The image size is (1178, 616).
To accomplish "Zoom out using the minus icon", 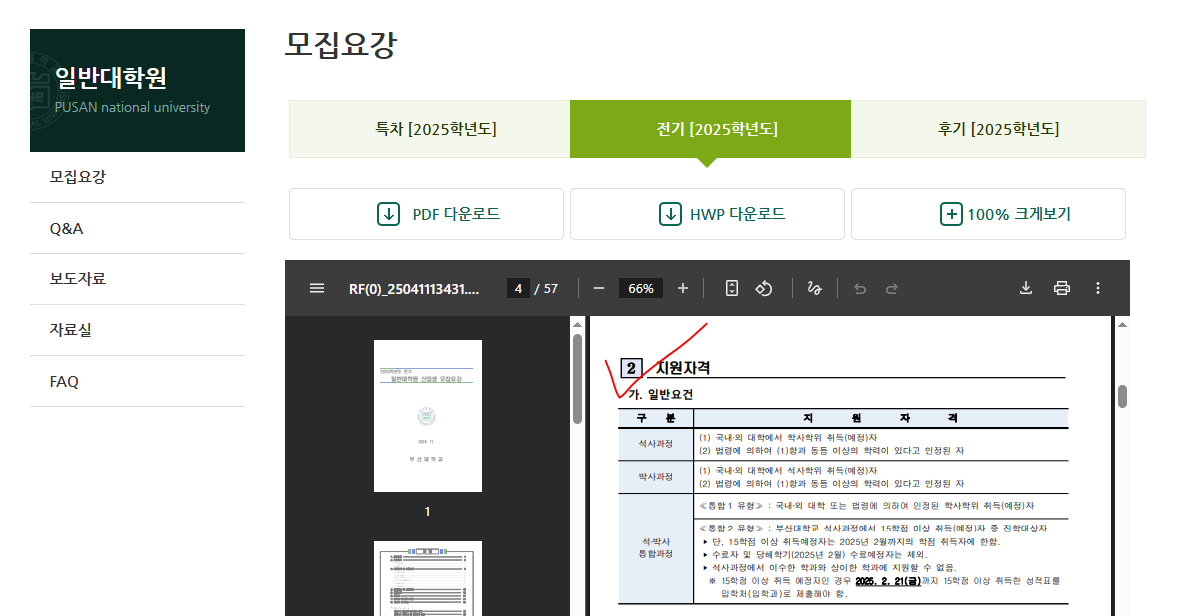I will click(599, 288).
